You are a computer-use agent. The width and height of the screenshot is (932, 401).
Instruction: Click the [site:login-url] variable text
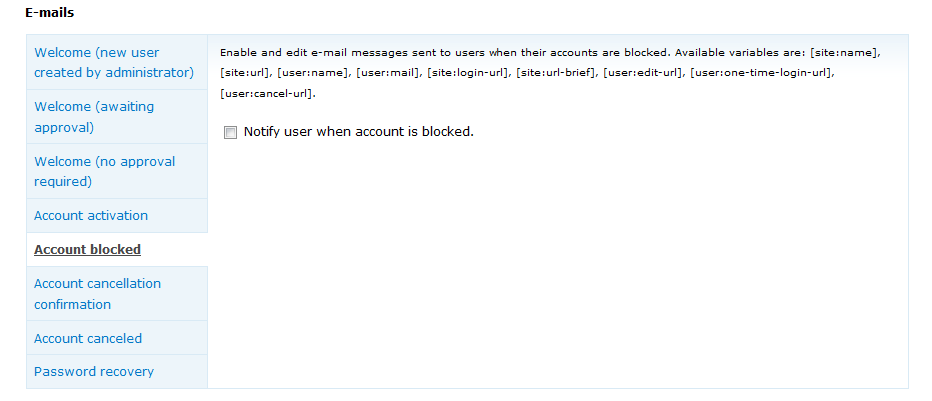[469, 72]
